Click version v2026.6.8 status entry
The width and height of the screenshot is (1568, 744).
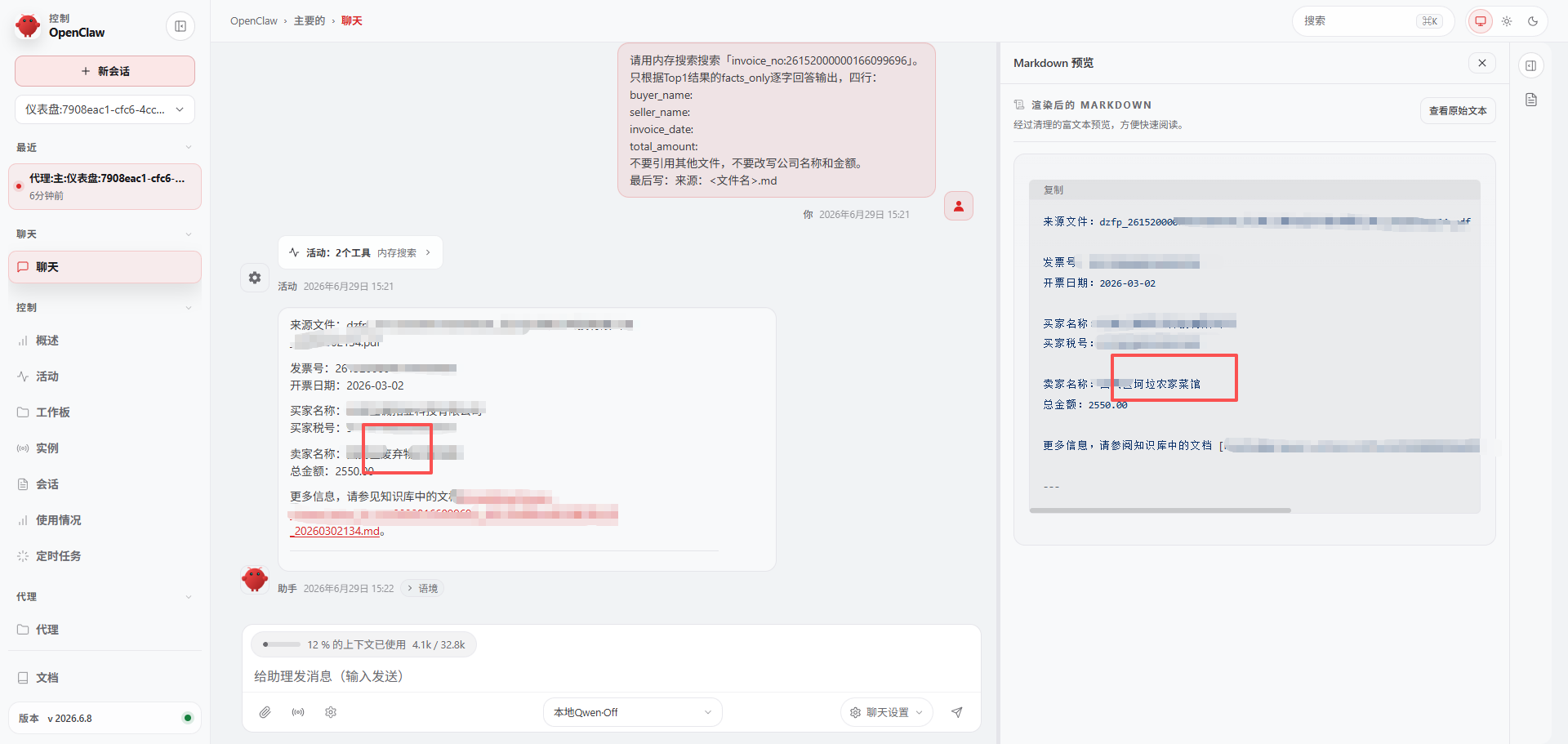[105, 718]
